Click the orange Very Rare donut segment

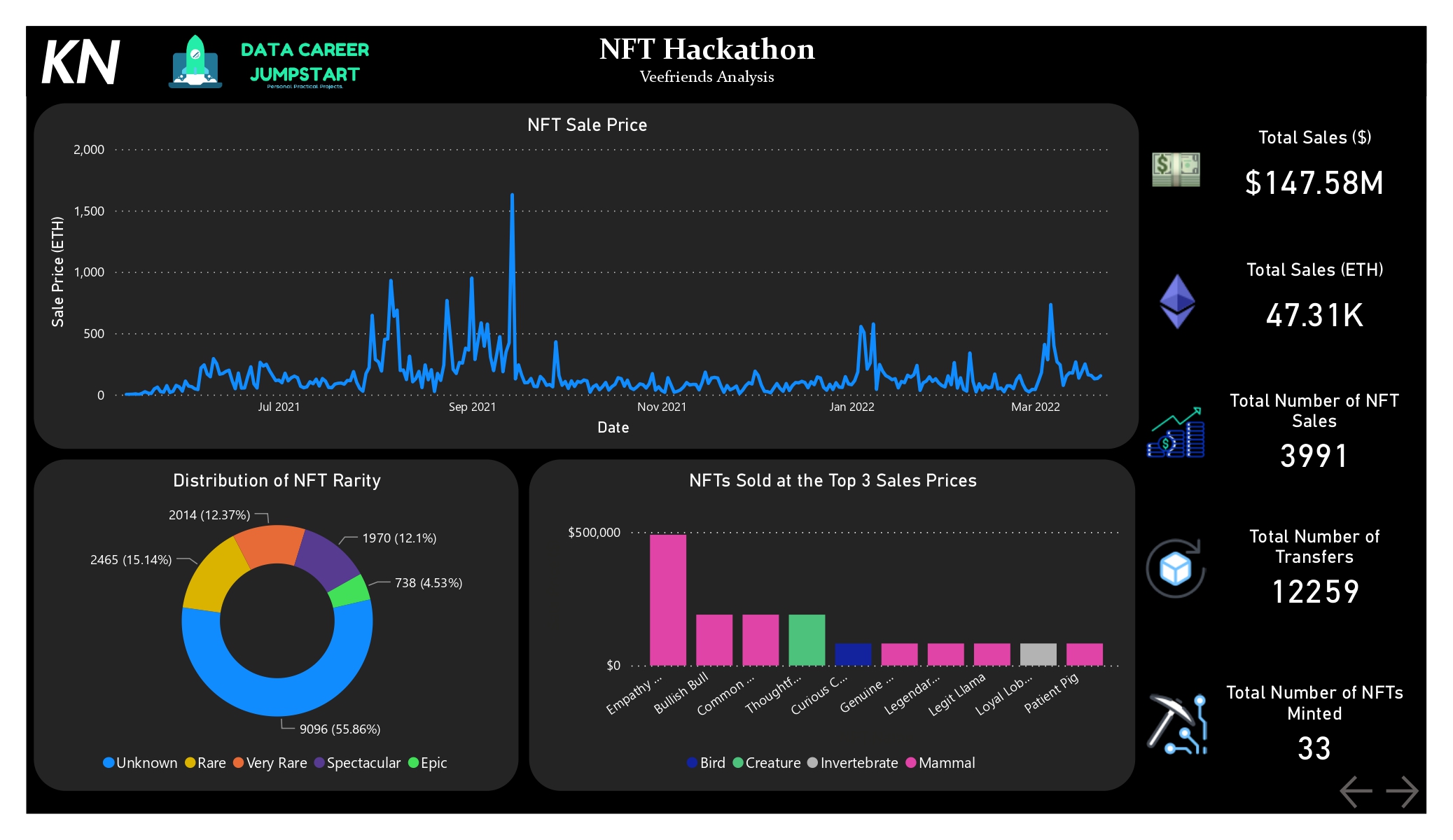[x=270, y=545]
